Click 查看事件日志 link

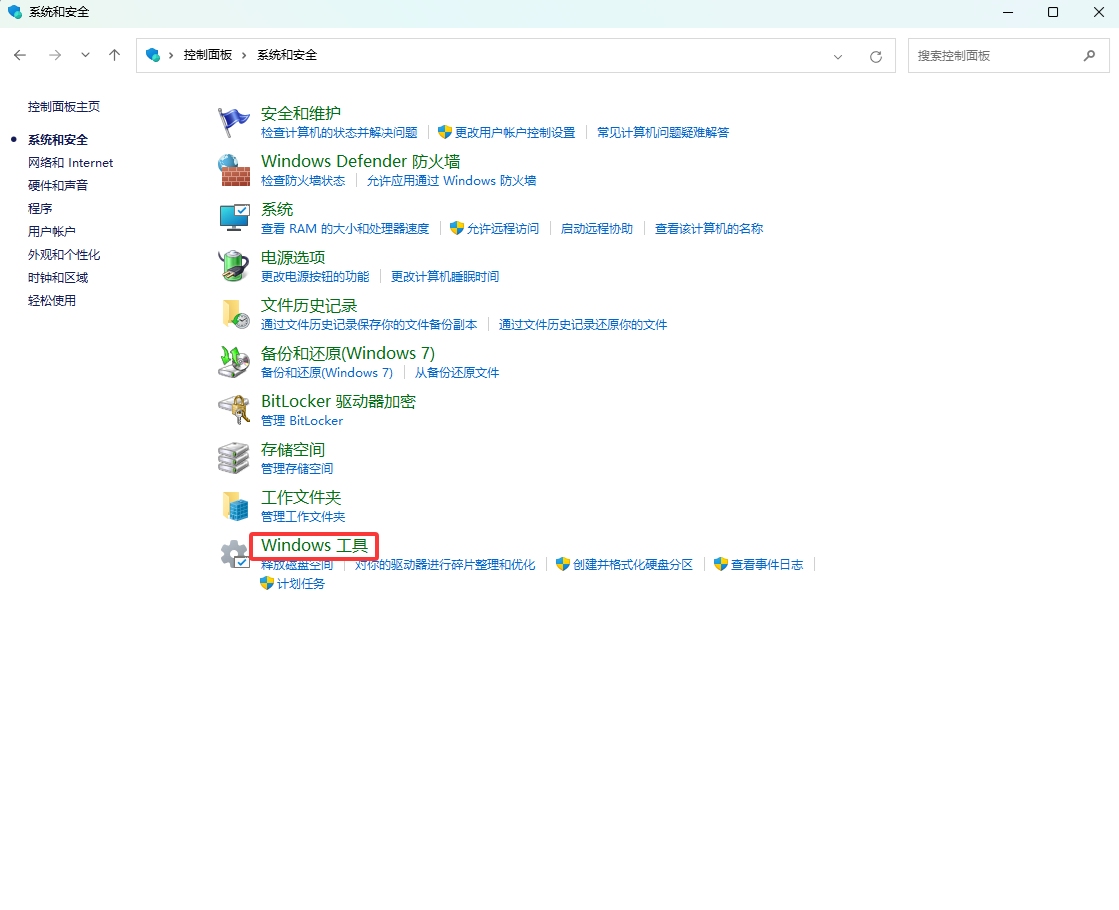(x=766, y=565)
